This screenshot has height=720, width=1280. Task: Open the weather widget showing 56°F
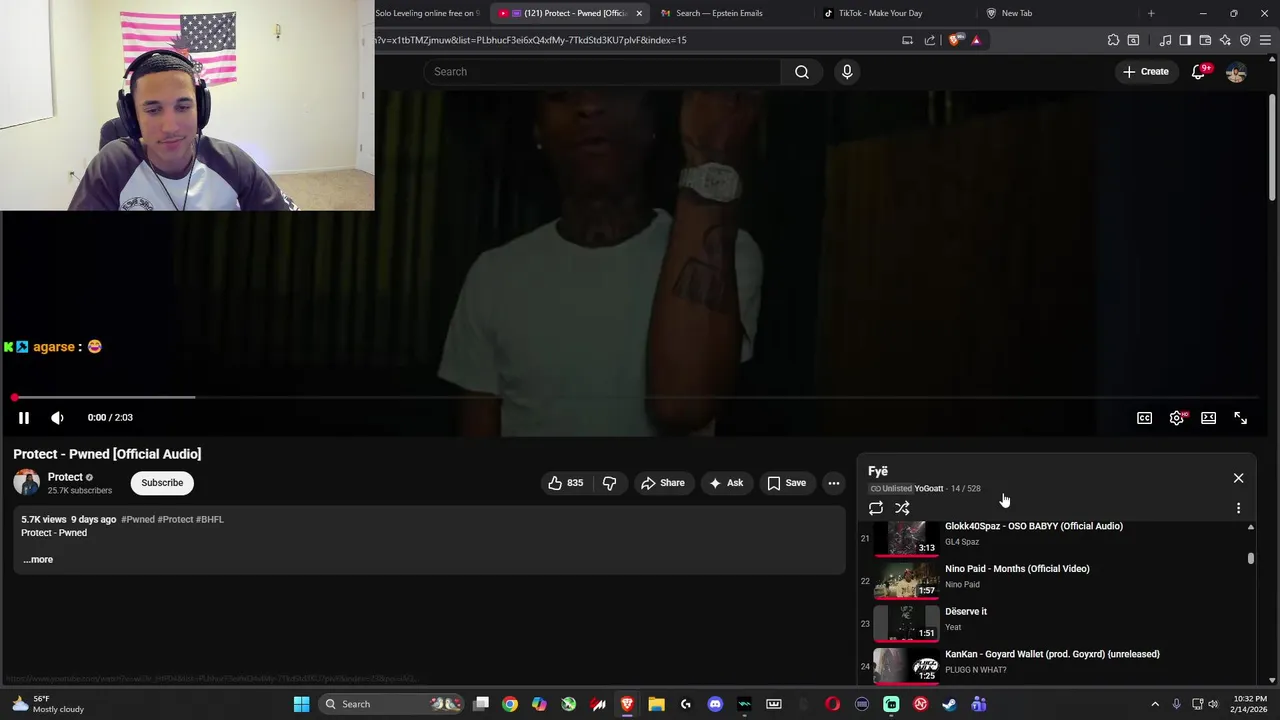coord(46,704)
